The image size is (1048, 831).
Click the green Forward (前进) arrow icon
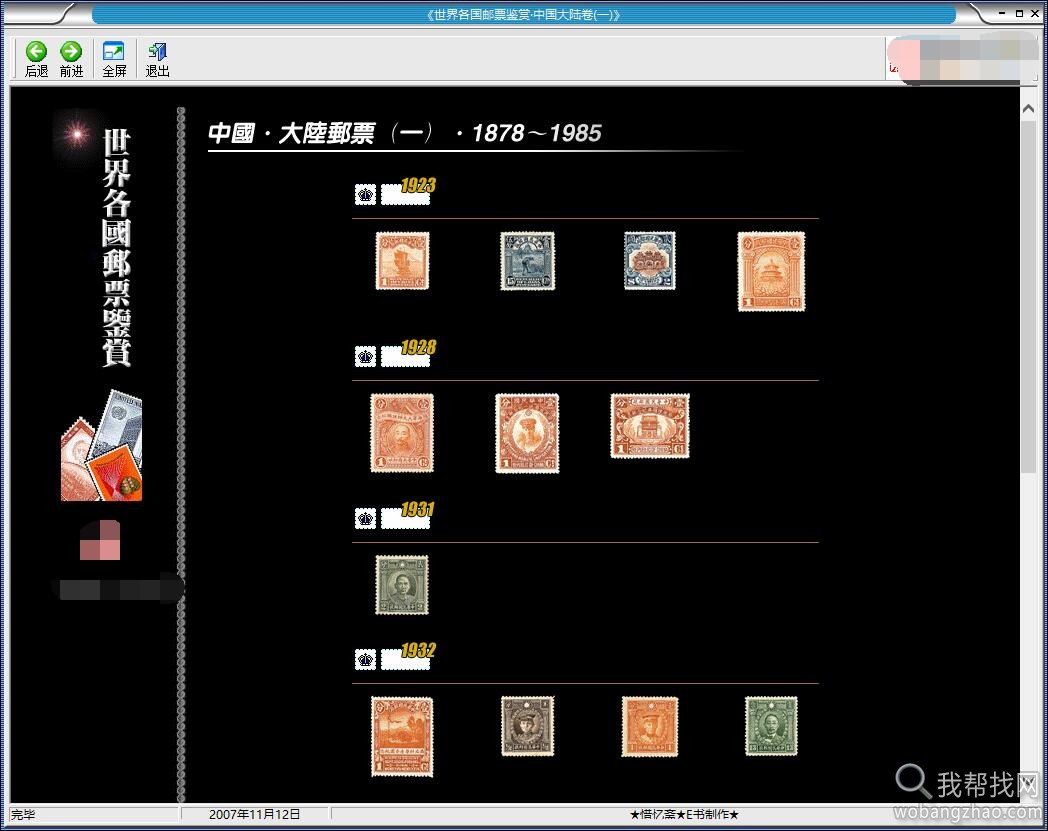[x=71, y=51]
